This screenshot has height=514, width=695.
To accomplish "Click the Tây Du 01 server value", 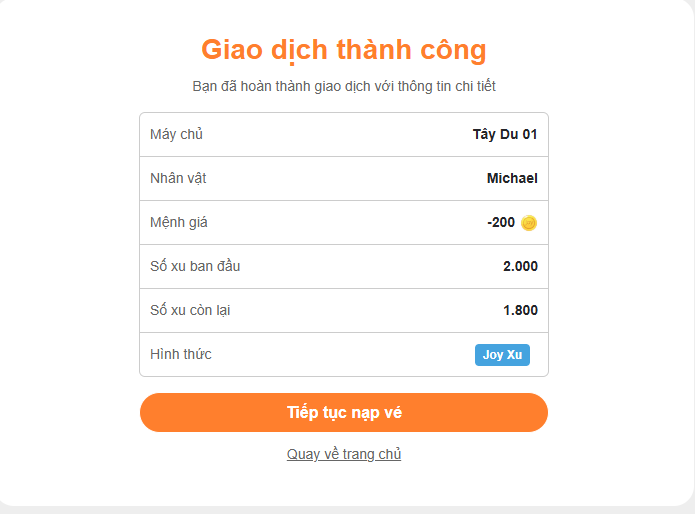I will click(x=505, y=135).
